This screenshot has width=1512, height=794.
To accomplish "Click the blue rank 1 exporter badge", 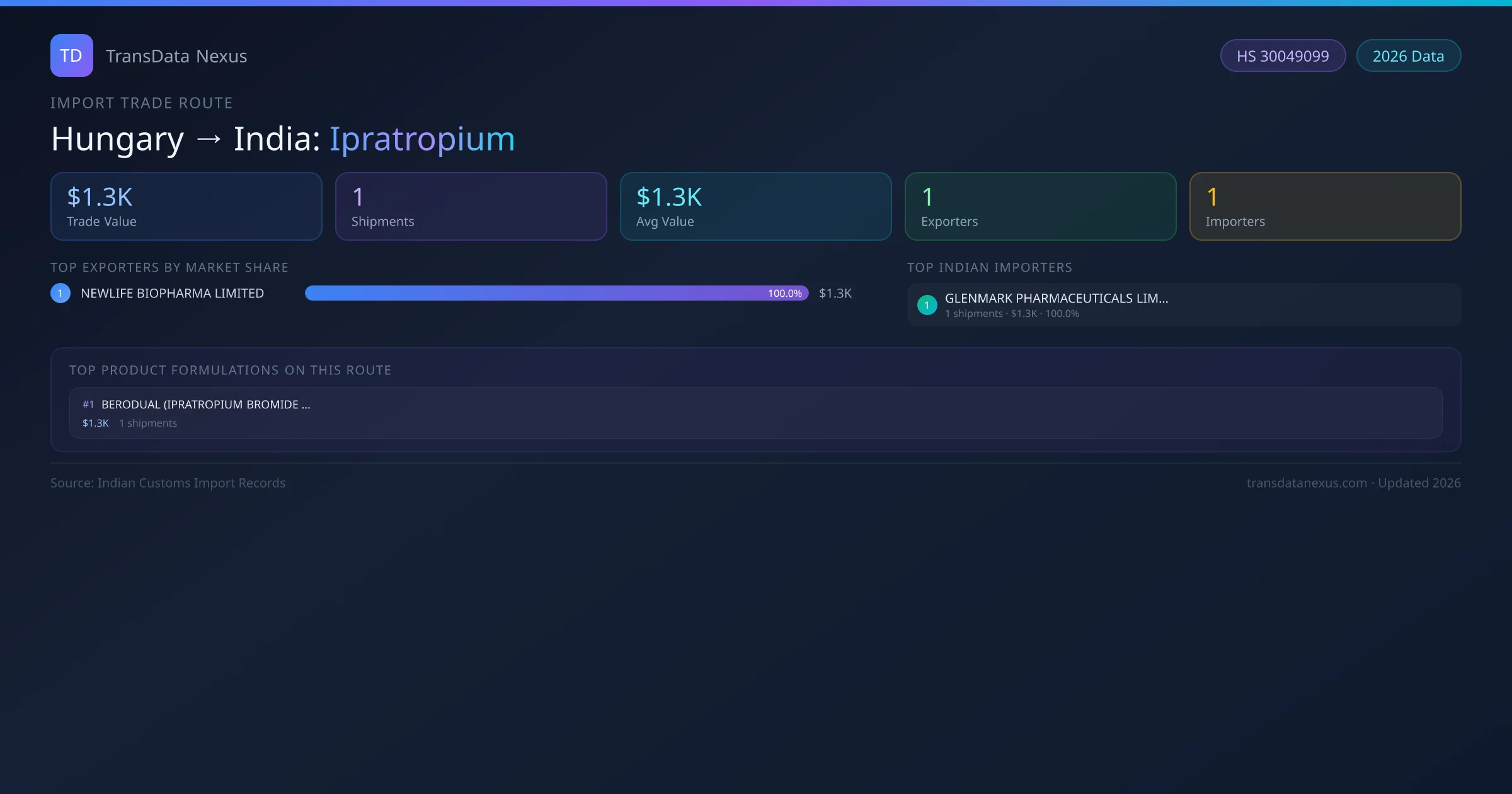I will [x=60, y=293].
